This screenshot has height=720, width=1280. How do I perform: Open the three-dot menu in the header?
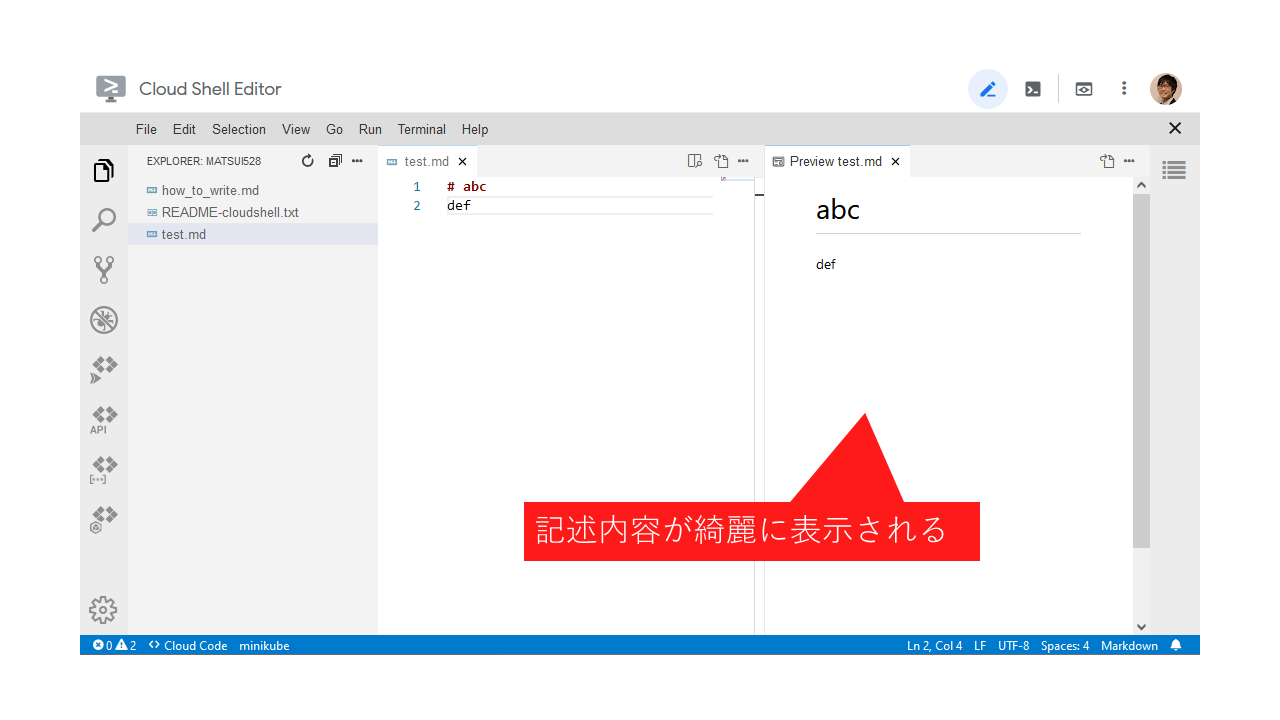pyautogui.click(x=1124, y=89)
